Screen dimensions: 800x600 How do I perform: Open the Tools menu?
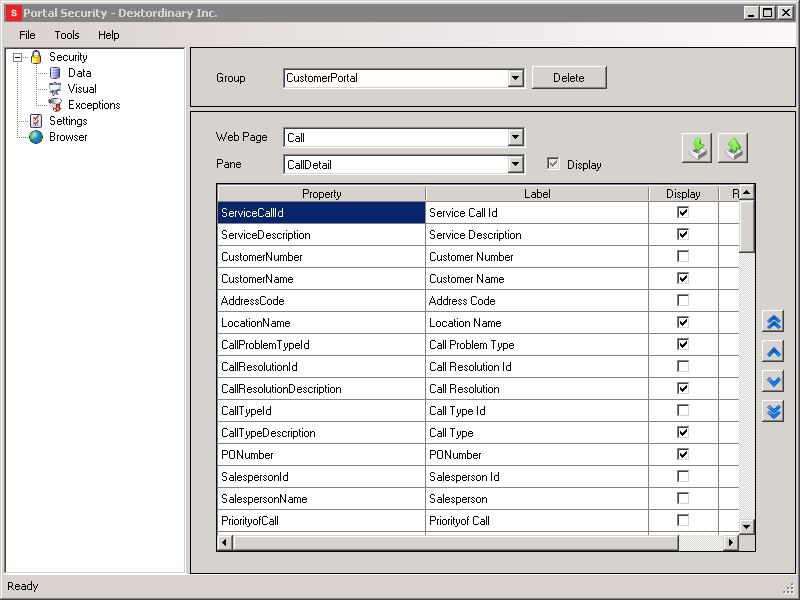(x=67, y=35)
